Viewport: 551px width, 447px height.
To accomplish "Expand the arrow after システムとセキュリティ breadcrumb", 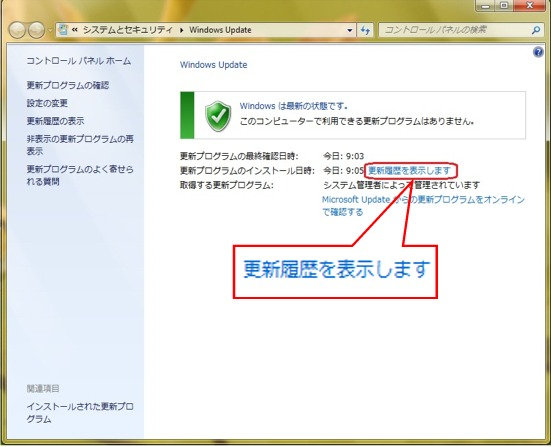I will [x=181, y=30].
